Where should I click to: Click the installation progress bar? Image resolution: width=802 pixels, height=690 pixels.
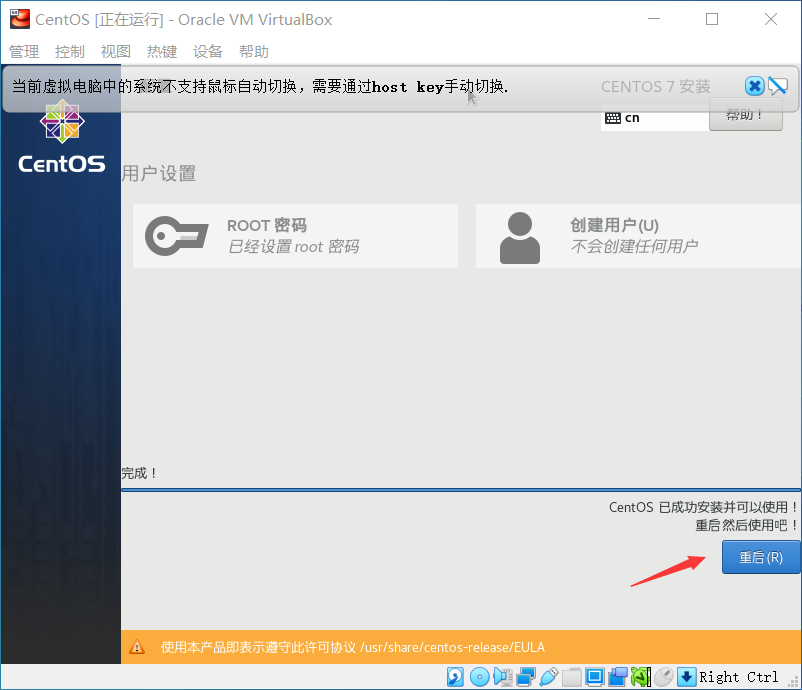(x=461, y=490)
